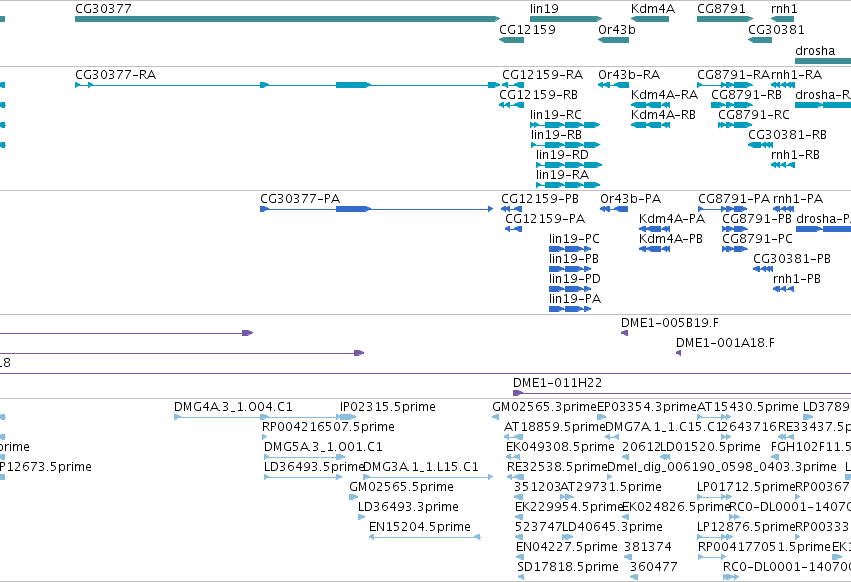Viewport: 851px width, 582px height.
Task: Click the CG12159 gene feature
Action: (511, 40)
